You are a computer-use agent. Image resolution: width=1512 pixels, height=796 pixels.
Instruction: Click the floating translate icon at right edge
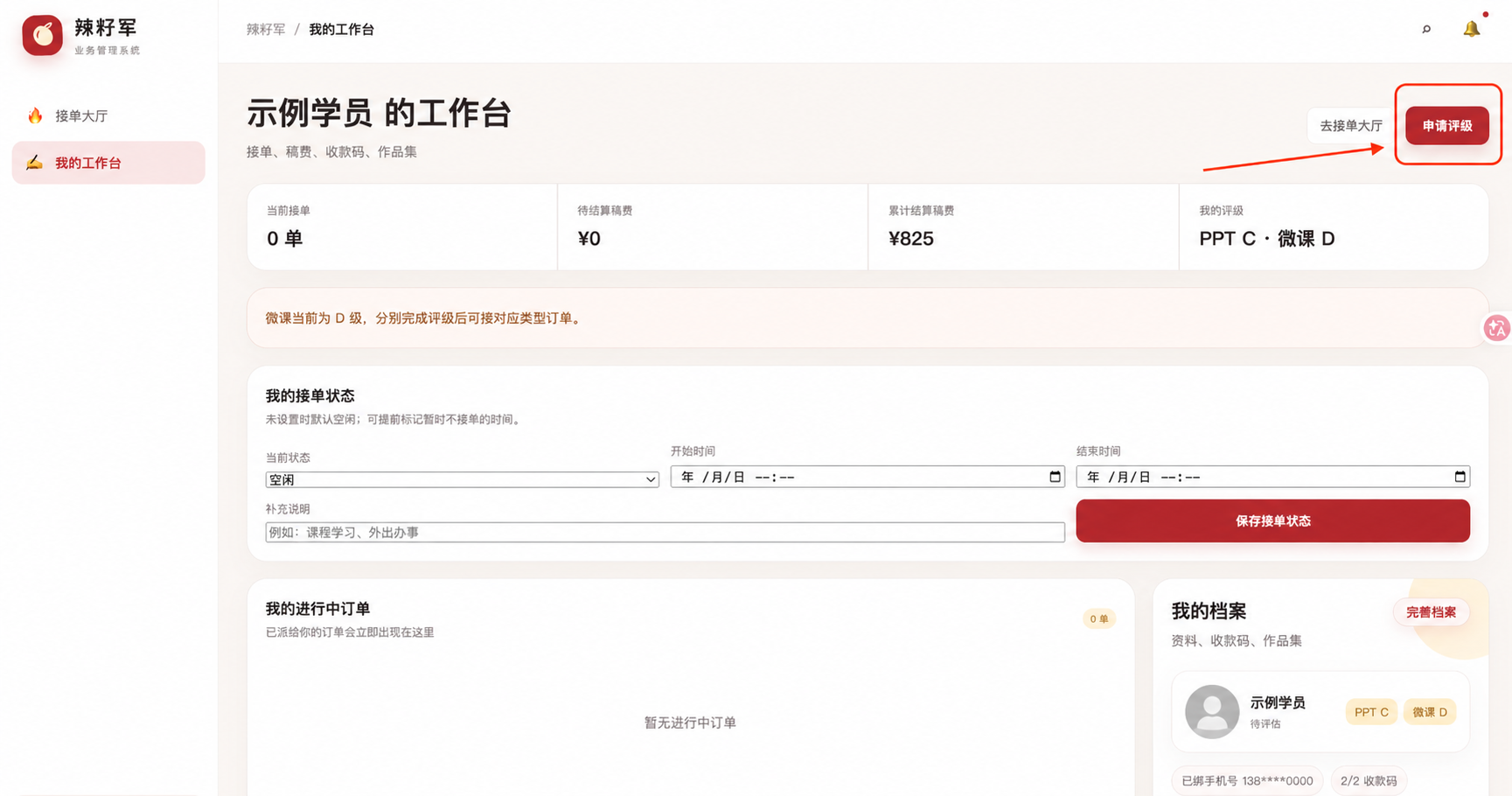(1496, 328)
